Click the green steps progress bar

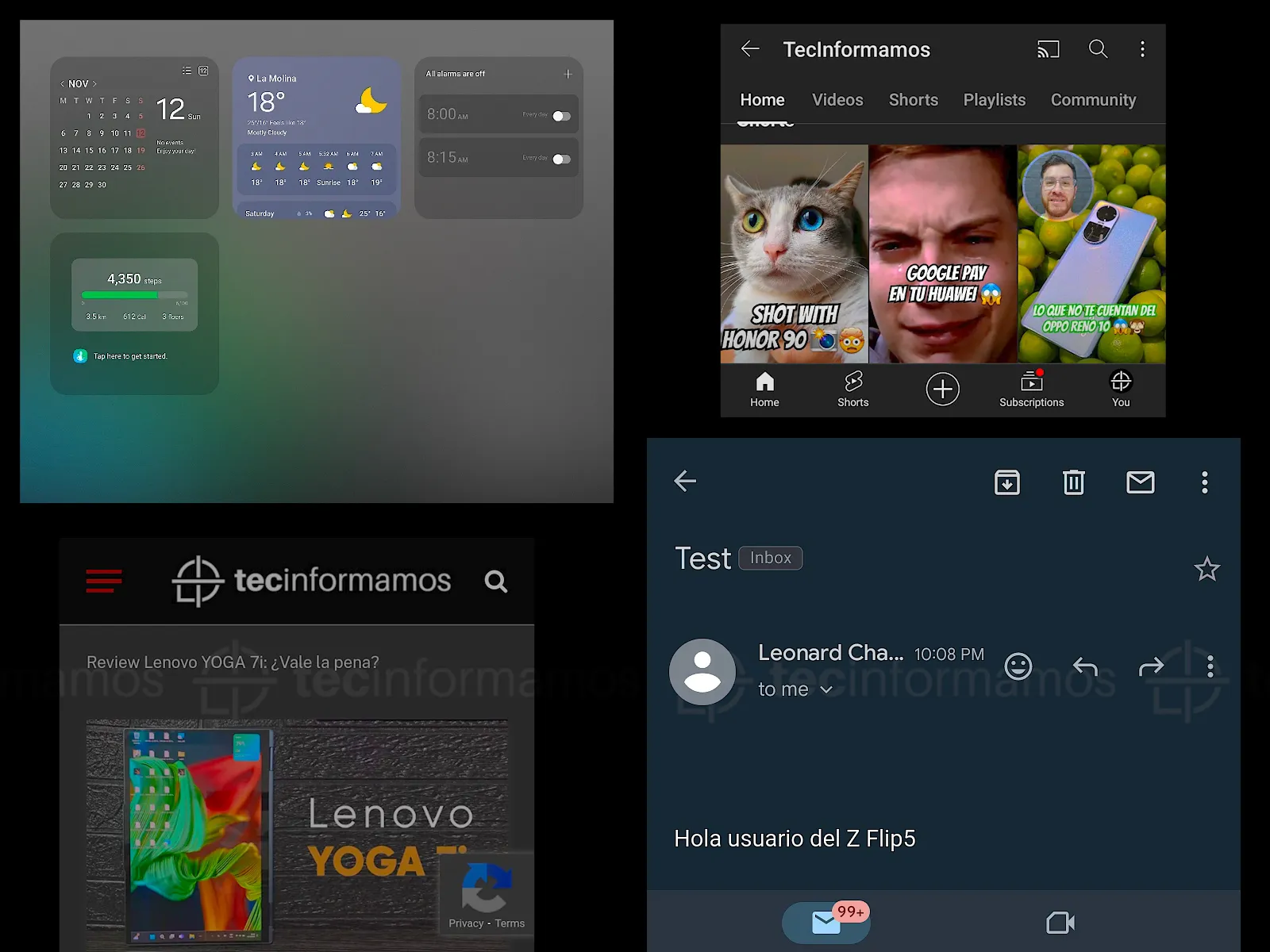click(120, 295)
